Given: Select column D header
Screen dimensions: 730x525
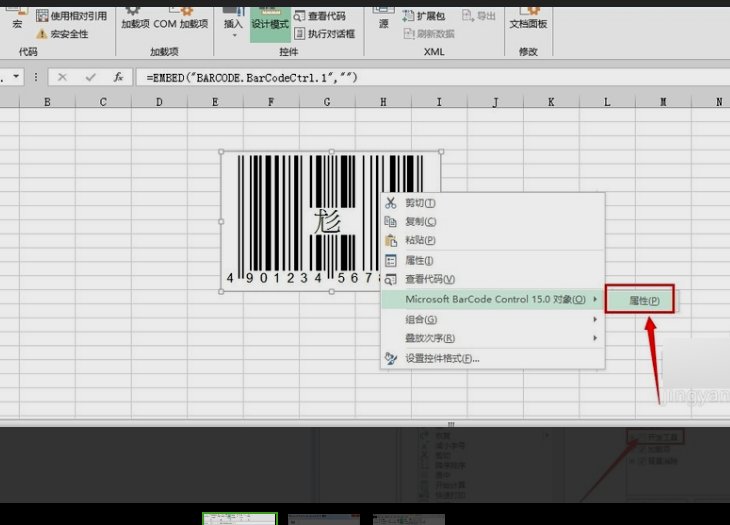Looking at the screenshot, I should point(159,101).
